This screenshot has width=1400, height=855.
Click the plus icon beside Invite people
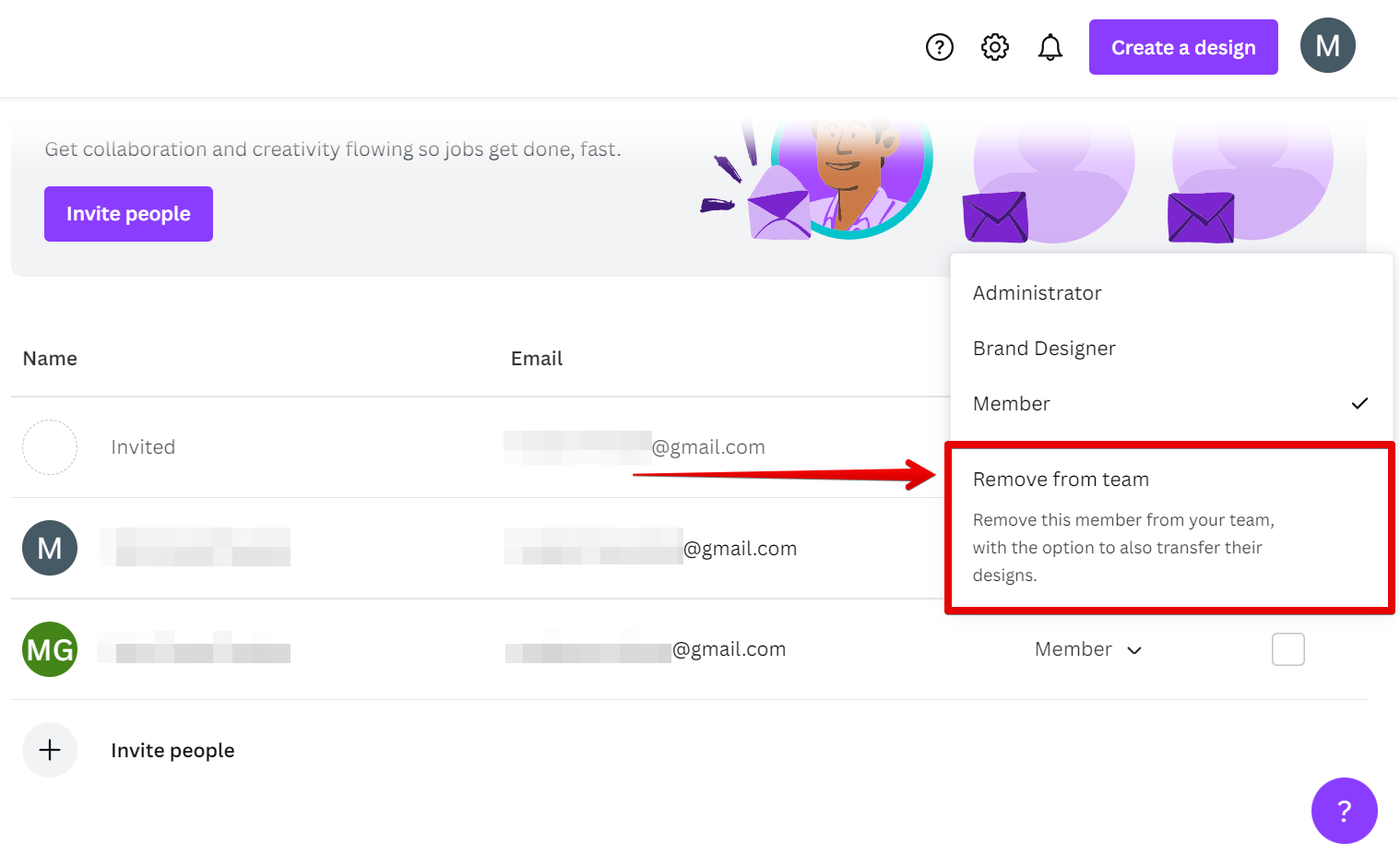coord(50,750)
